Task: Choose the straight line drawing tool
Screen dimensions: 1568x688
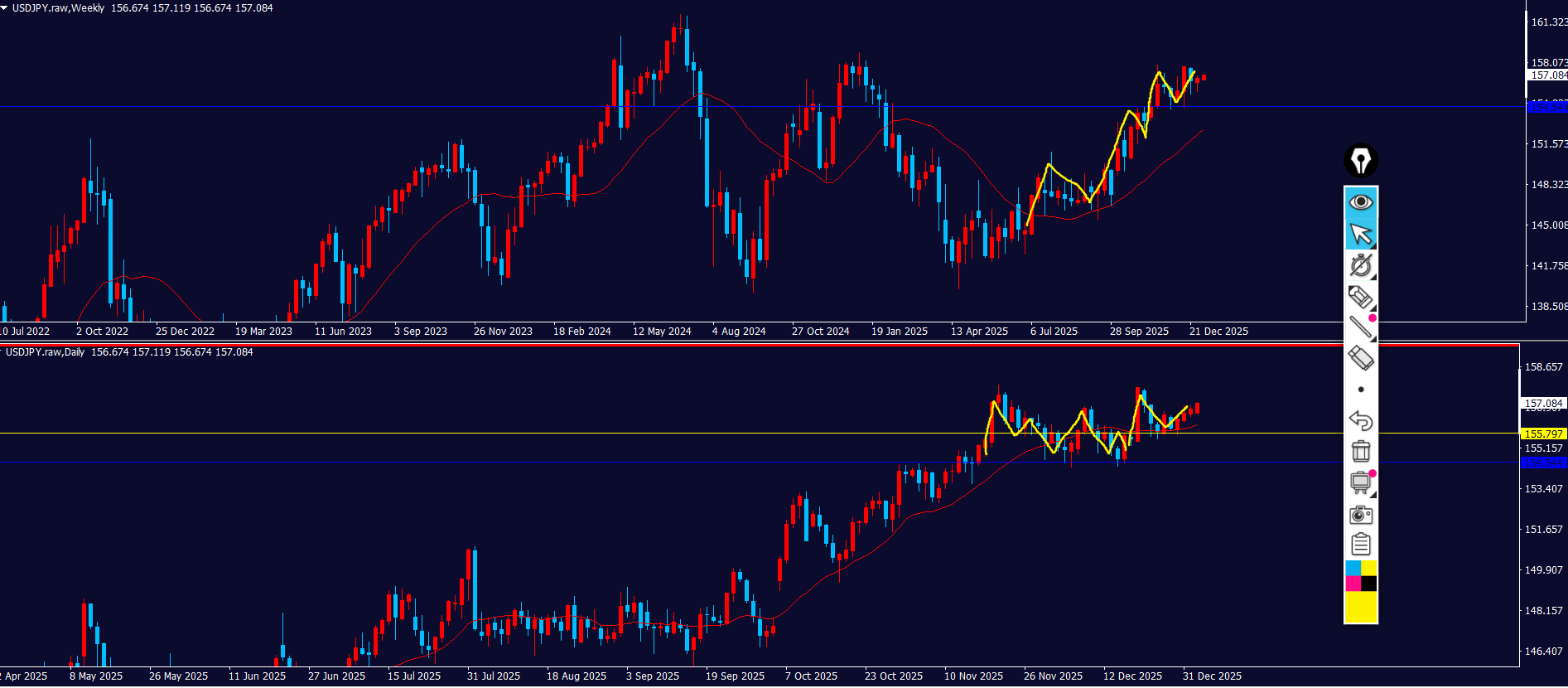Action: tap(1360, 327)
